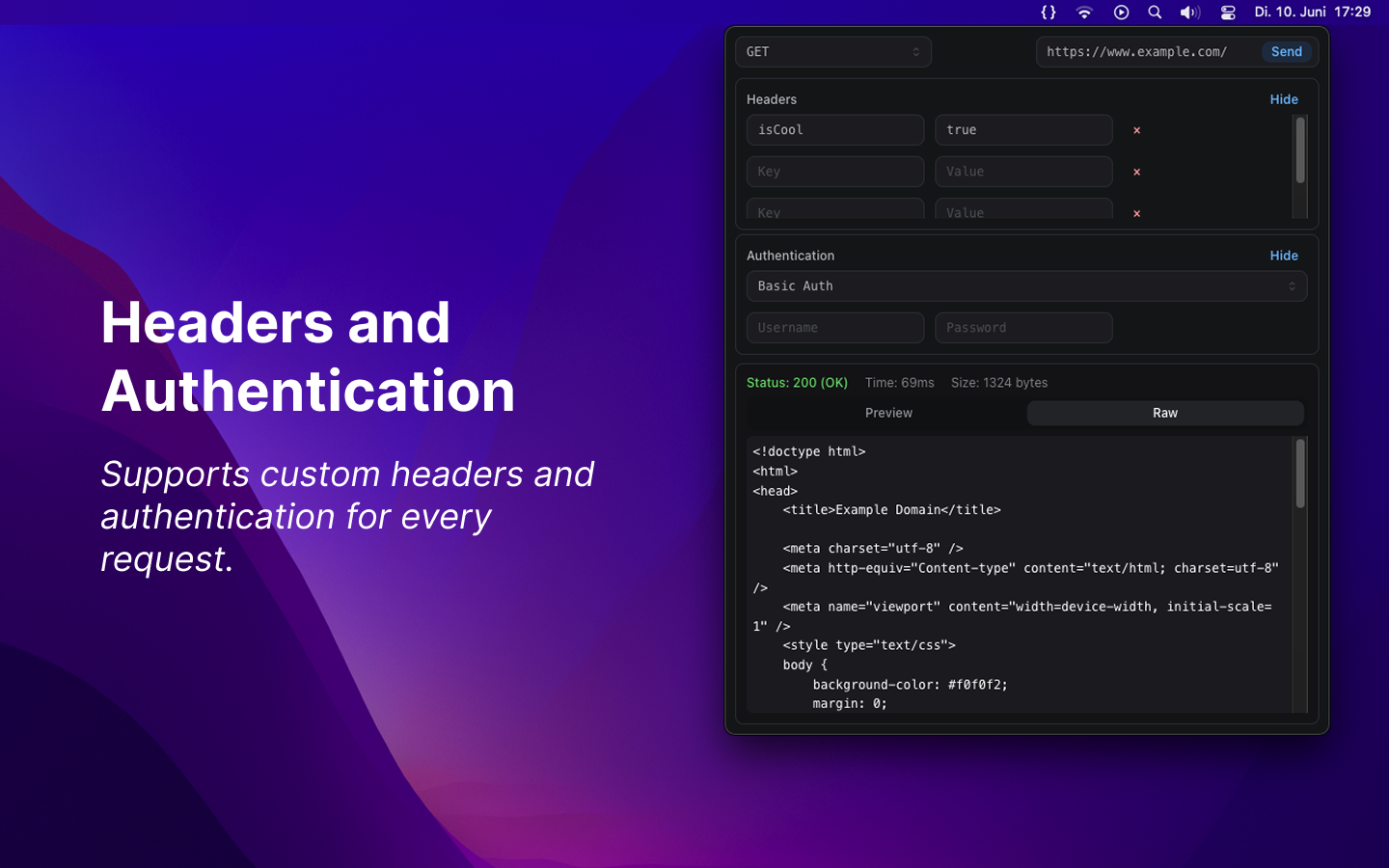Viewport: 1389px width, 868px height.
Task: Remove the isCool header row
Action: pyautogui.click(x=1137, y=130)
